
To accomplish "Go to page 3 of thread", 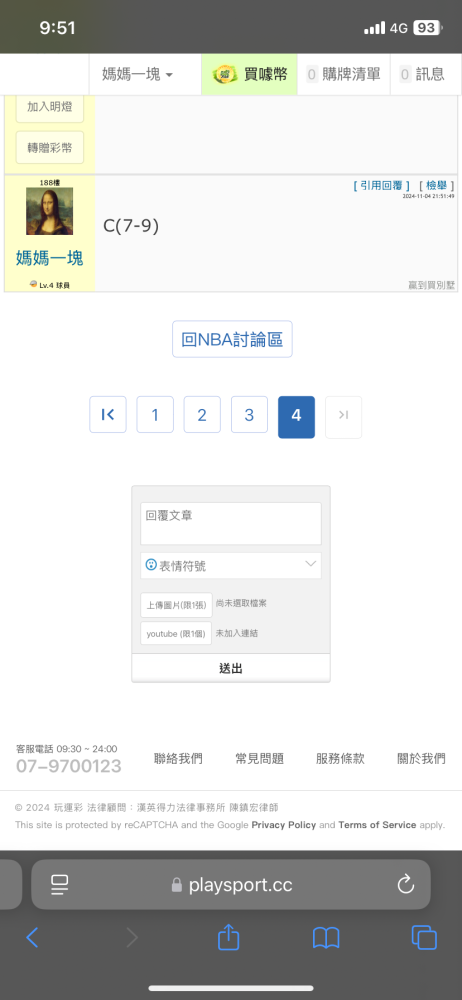I will [250, 415].
